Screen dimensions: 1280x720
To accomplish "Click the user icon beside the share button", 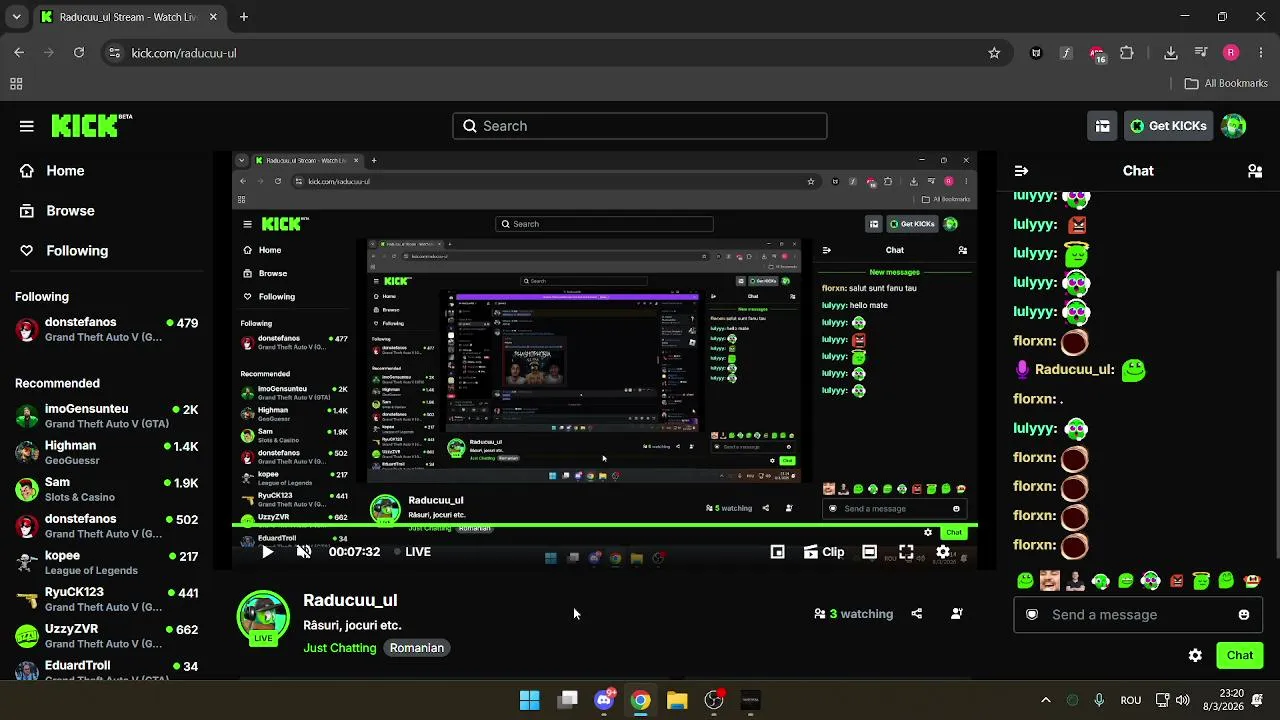I will [957, 614].
